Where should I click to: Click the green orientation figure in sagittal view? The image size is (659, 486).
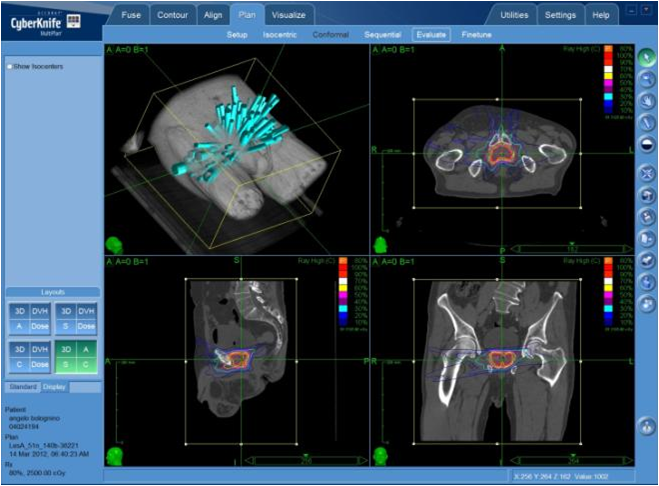(114, 456)
